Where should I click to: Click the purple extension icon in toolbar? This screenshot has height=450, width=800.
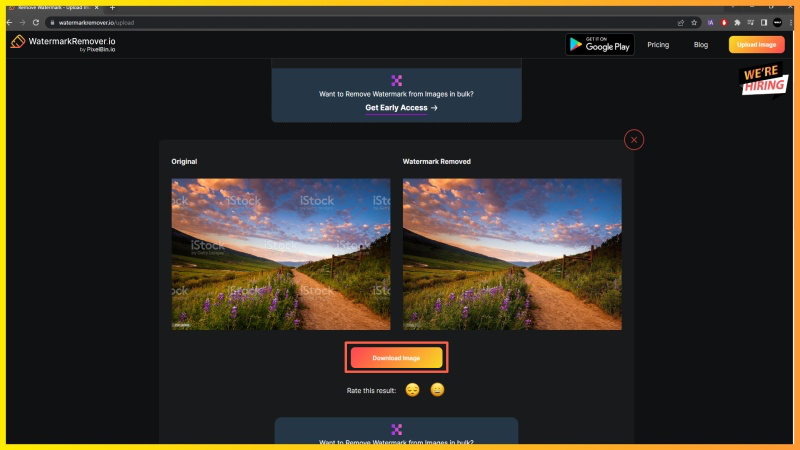click(710, 22)
